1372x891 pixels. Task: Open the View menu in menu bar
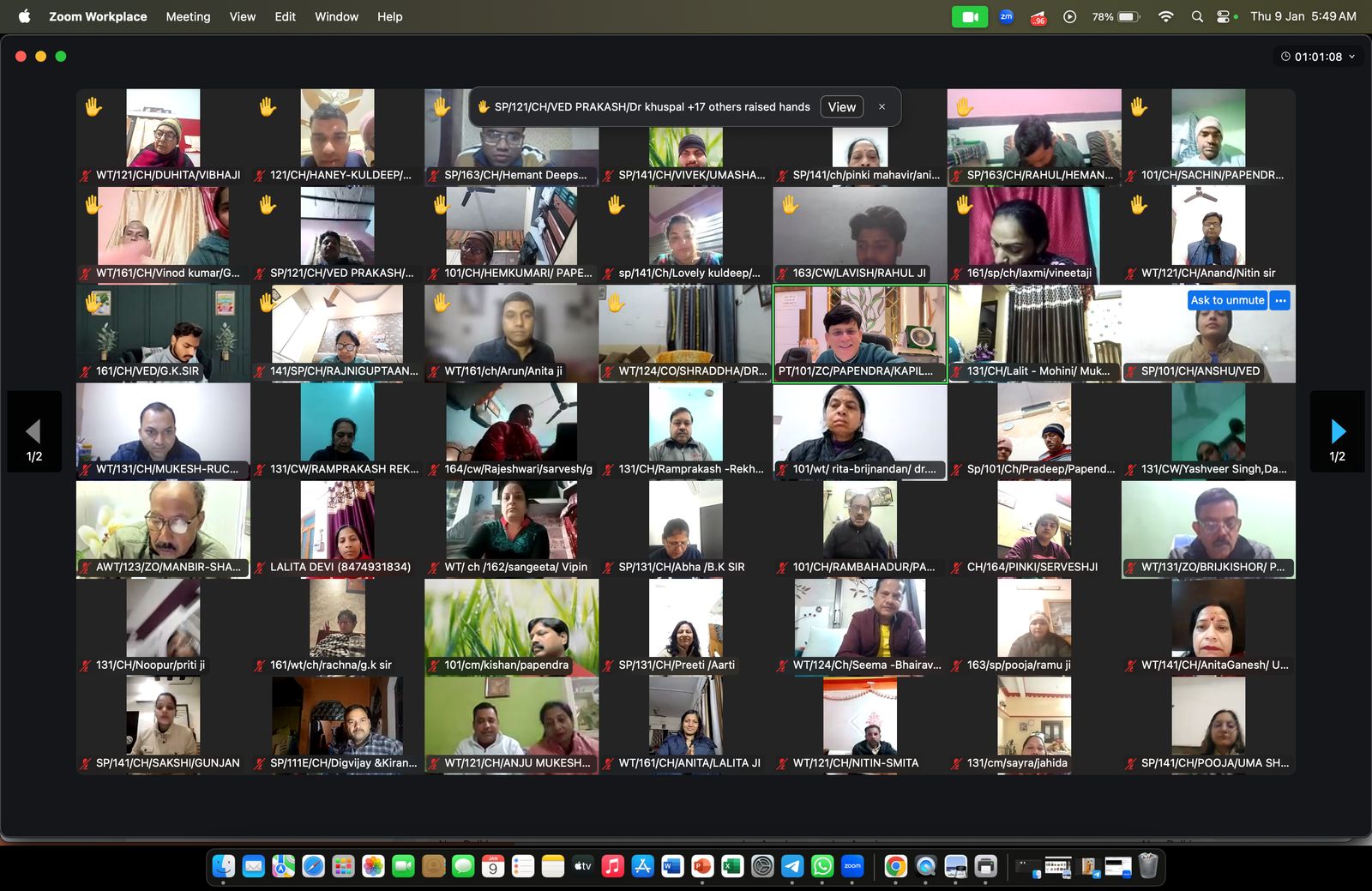pos(243,16)
